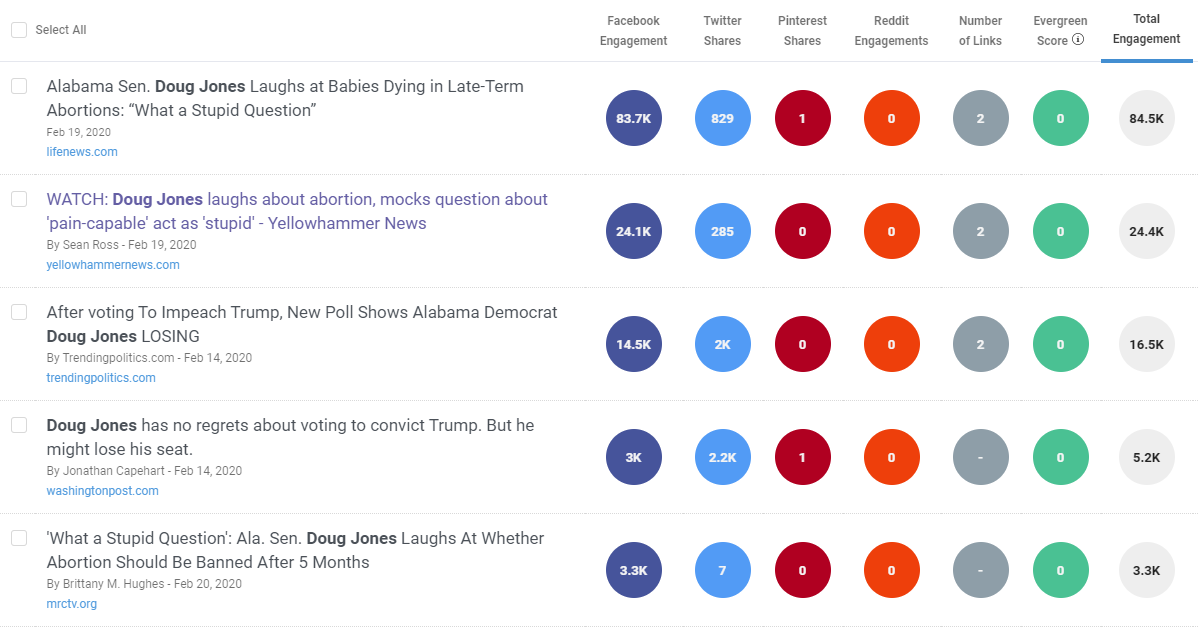Click the Reddit engagements badge on Yellowhammer row
This screenshot has width=1198, height=631.
(x=891, y=231)
